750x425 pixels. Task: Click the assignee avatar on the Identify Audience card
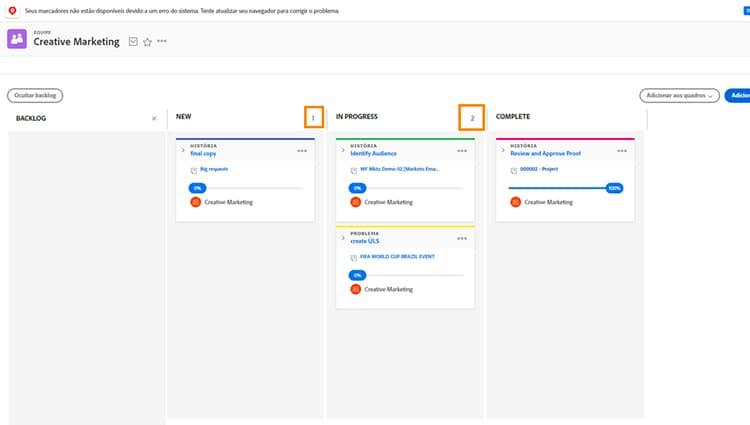click(355, 202)
